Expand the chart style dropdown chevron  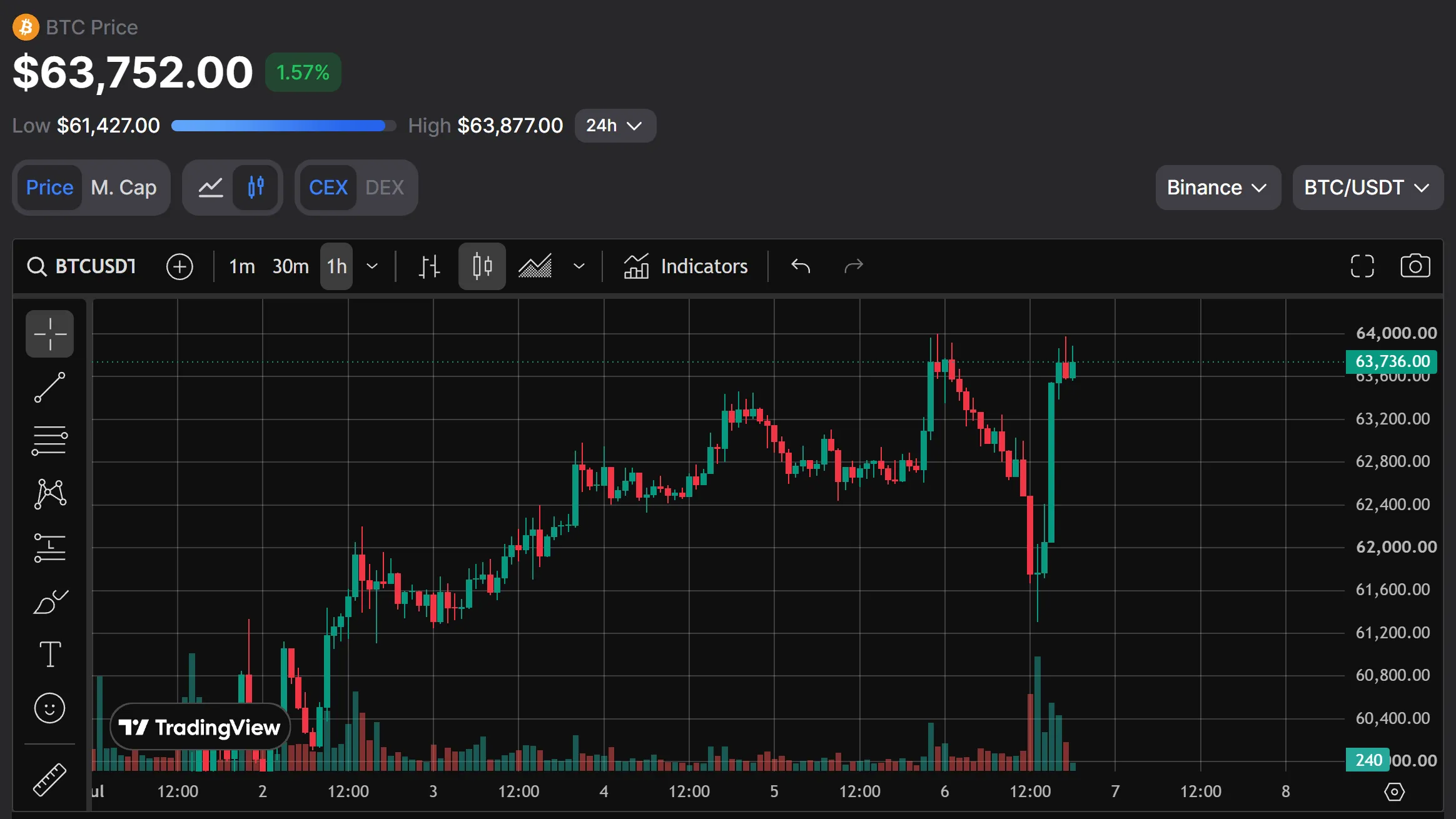click(x=579, y=266)
